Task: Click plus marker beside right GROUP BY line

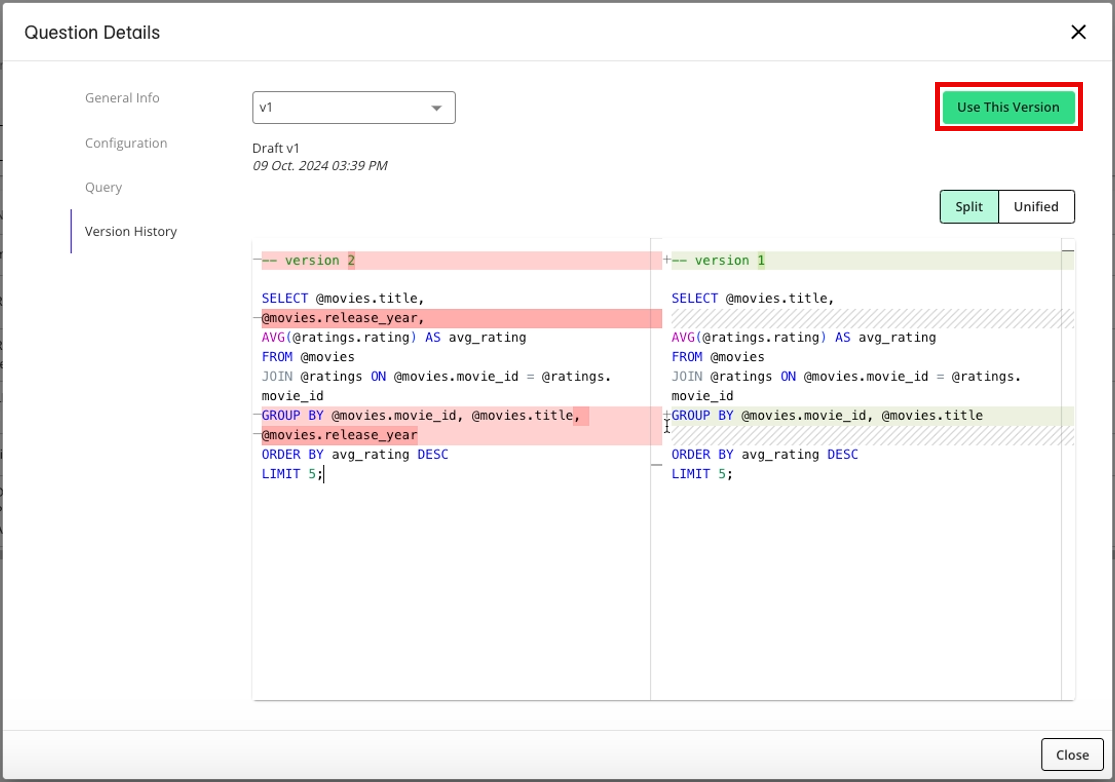Action: pyautogui.click(x=667, y=415)
